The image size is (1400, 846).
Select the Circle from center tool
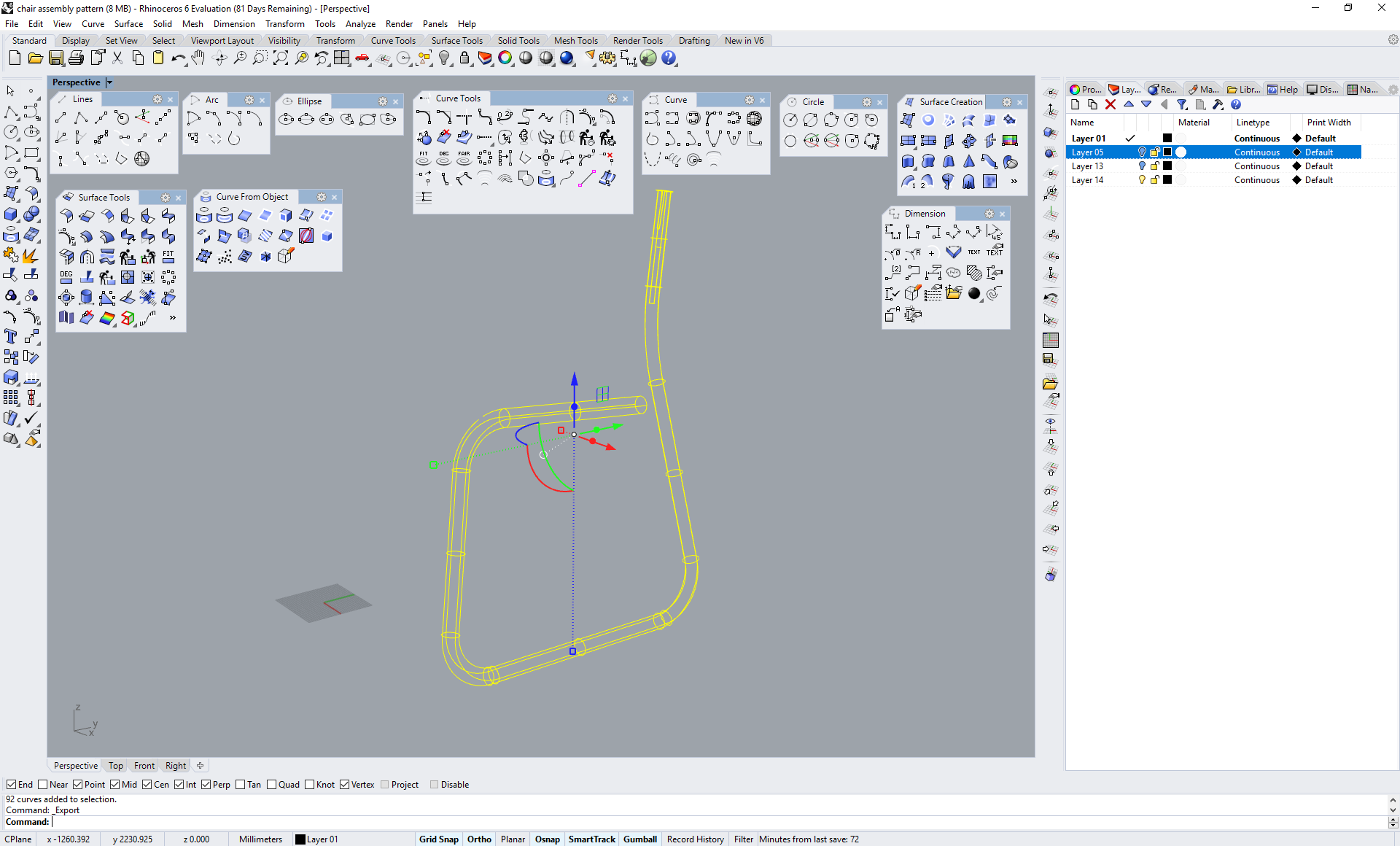pyautogui.click(x=790, y=120)
